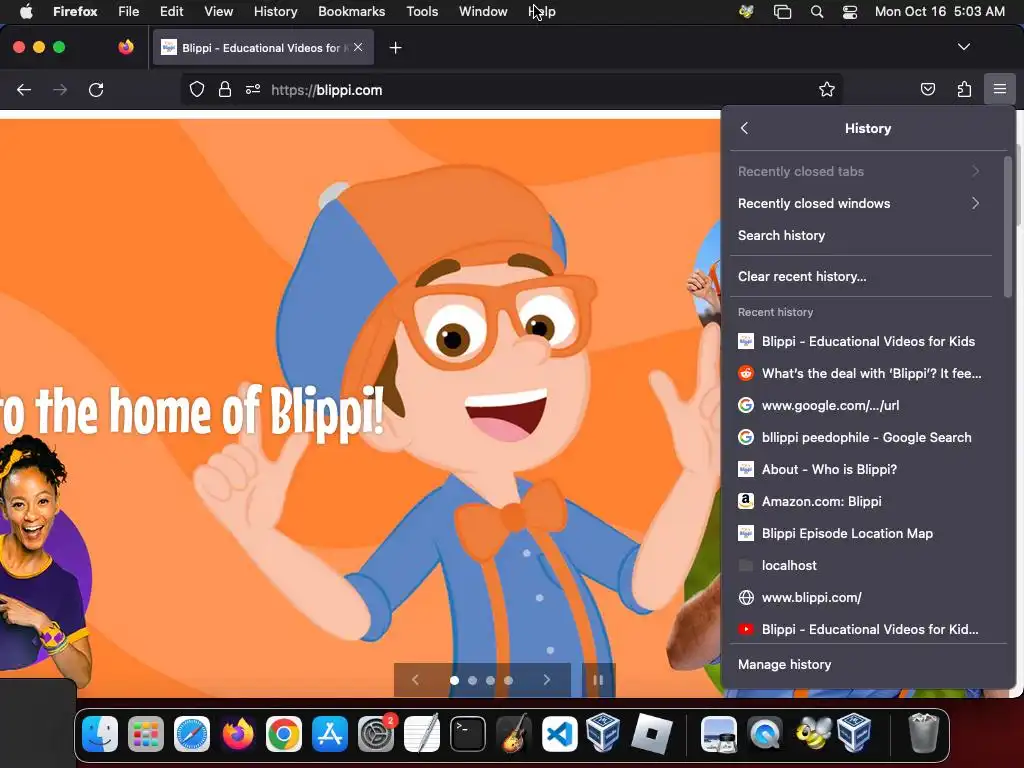Launch GarageBand from the Dock
This screenshot has height=768, width=1024.
click(513, 733)
